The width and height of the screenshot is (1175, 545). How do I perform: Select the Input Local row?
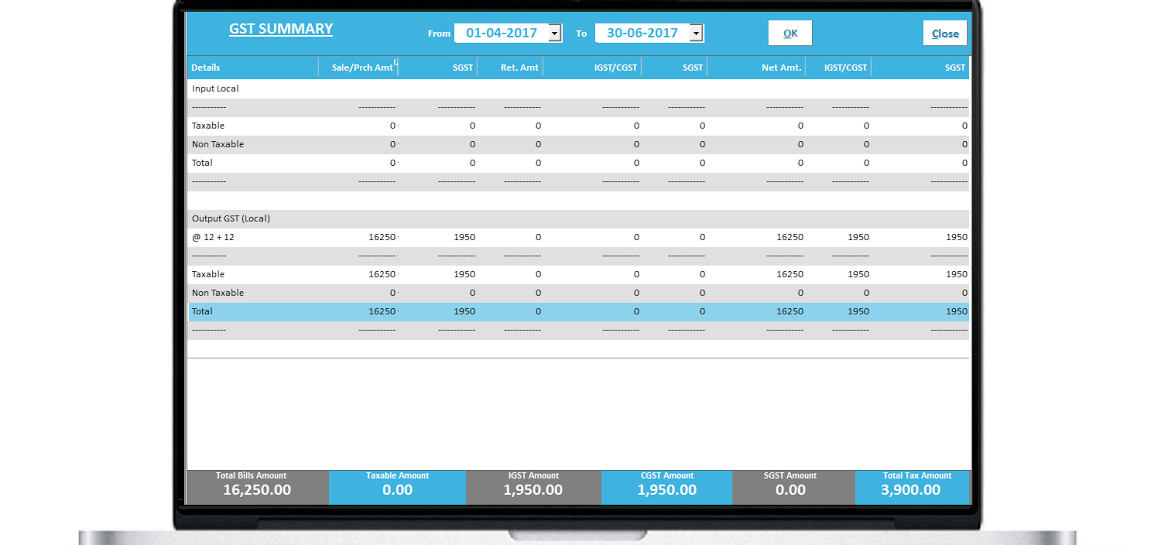[579, 88]
